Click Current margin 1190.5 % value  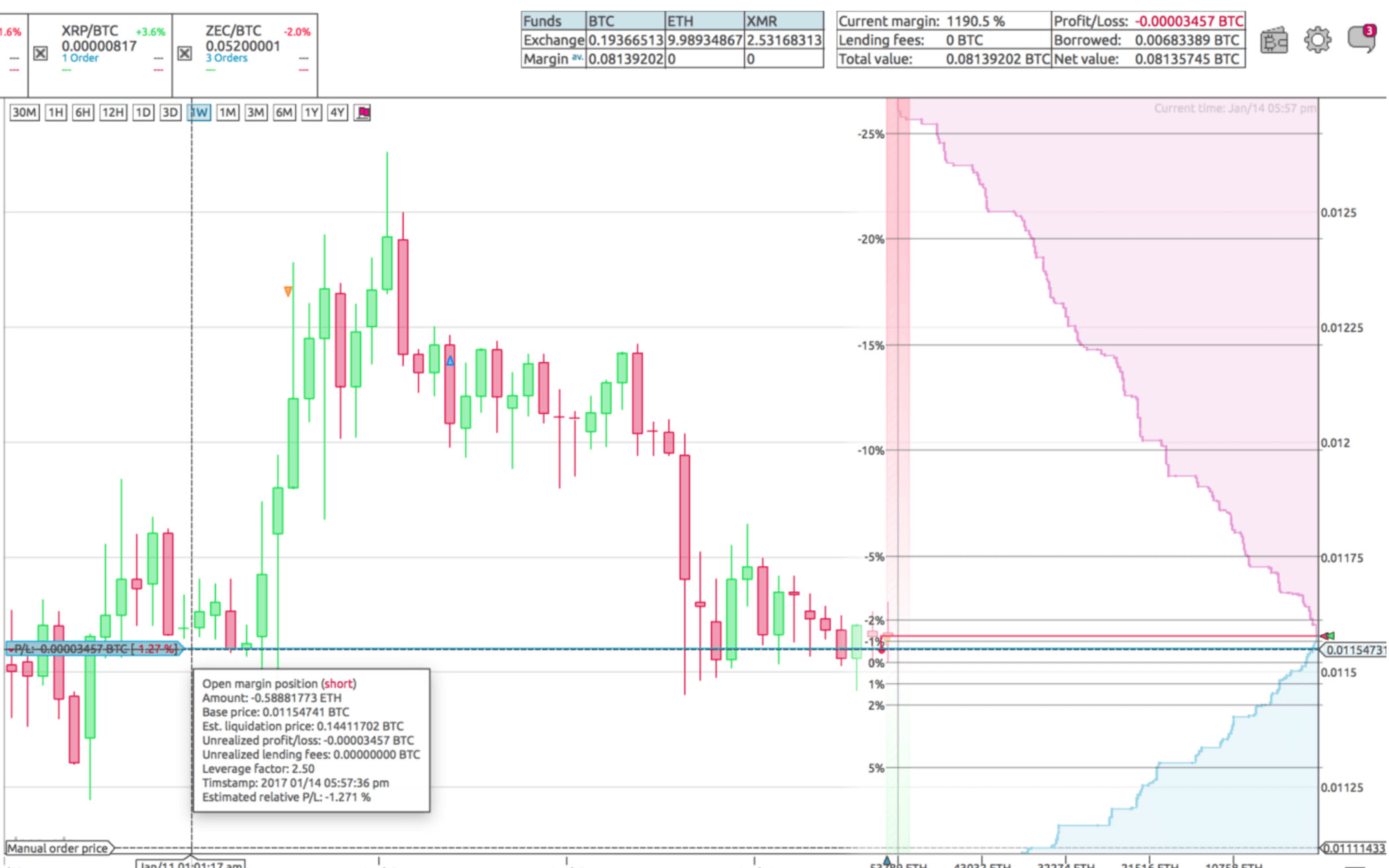(x=975, y=21)
